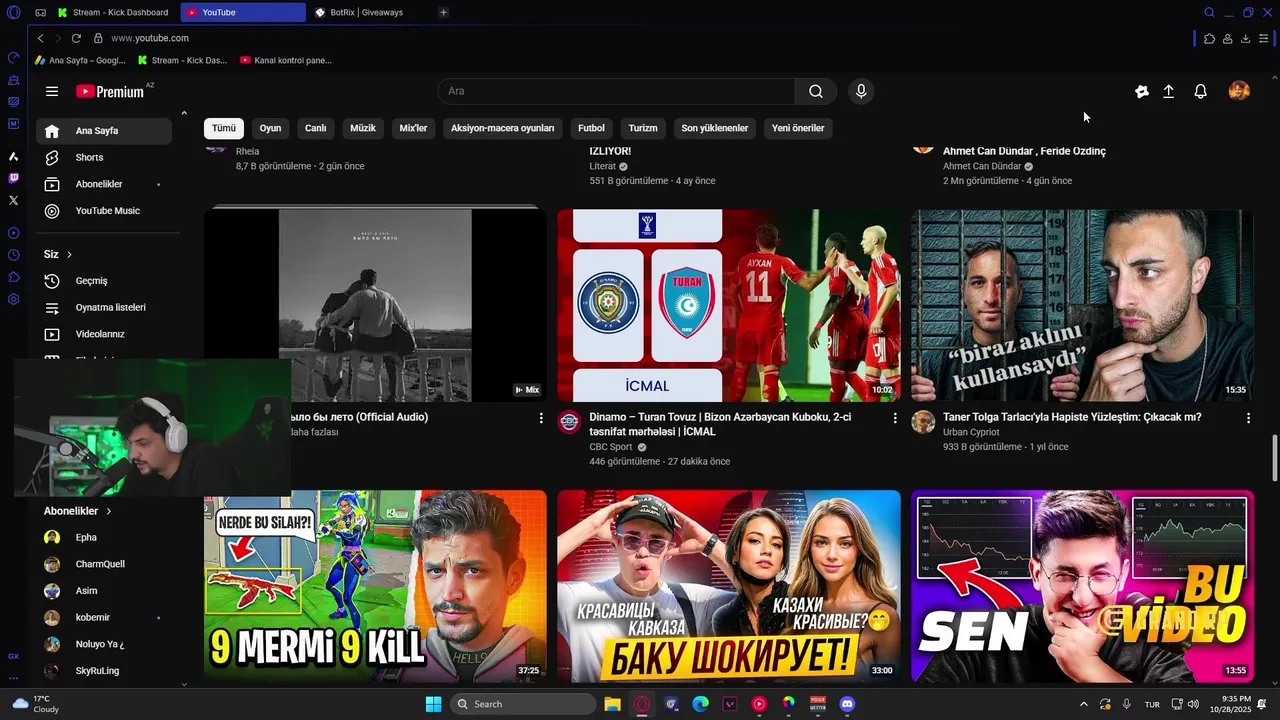
Task: Open Shorts from the sidebar
Action: [104, 157]
